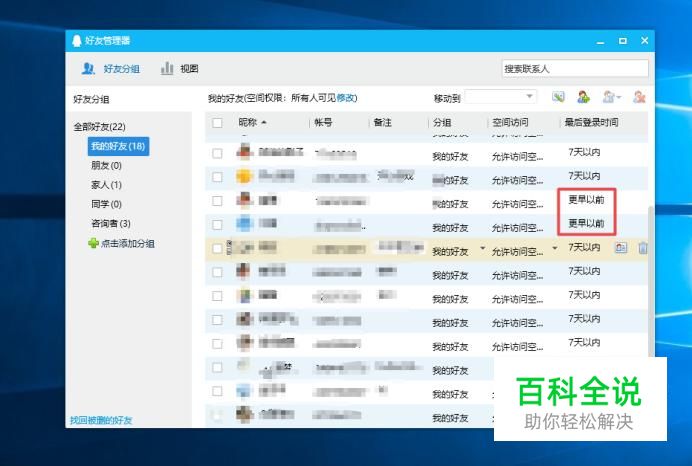Minimize the 好友管理器 window
The height and width of the screenshot is (466, 692).
[600, 41]
